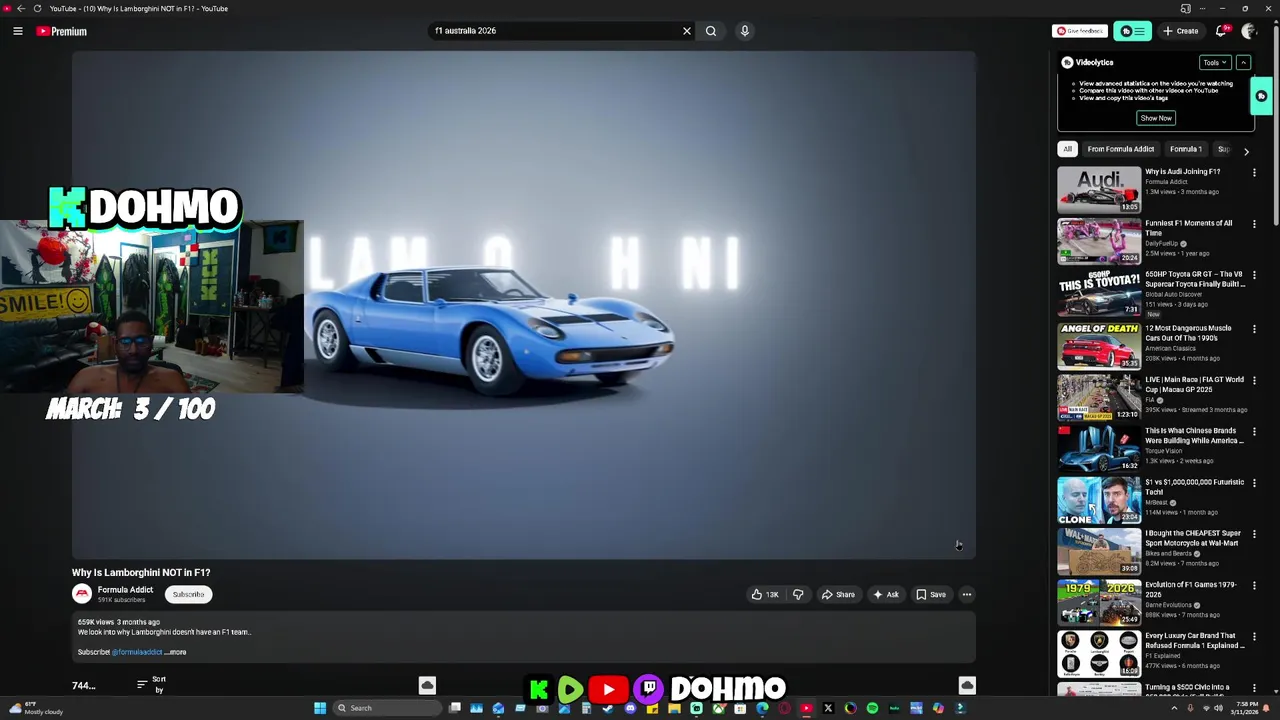Show hidden system tray icons chevron

click(x=1174, y=708)
